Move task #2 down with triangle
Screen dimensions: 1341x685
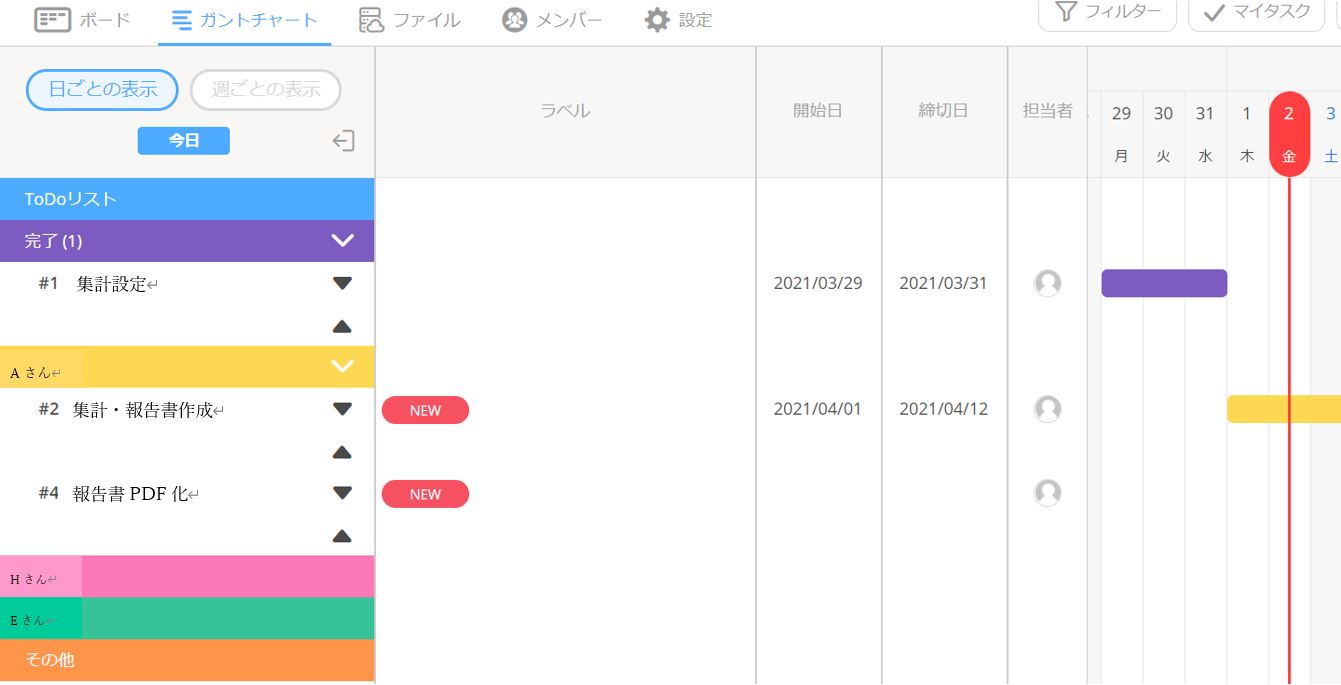[x=342, y=409]
